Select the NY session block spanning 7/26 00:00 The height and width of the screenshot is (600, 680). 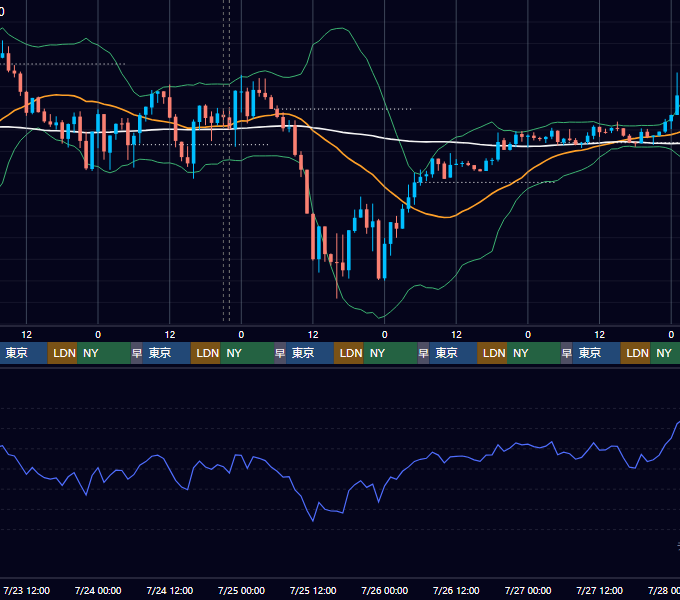390,353
